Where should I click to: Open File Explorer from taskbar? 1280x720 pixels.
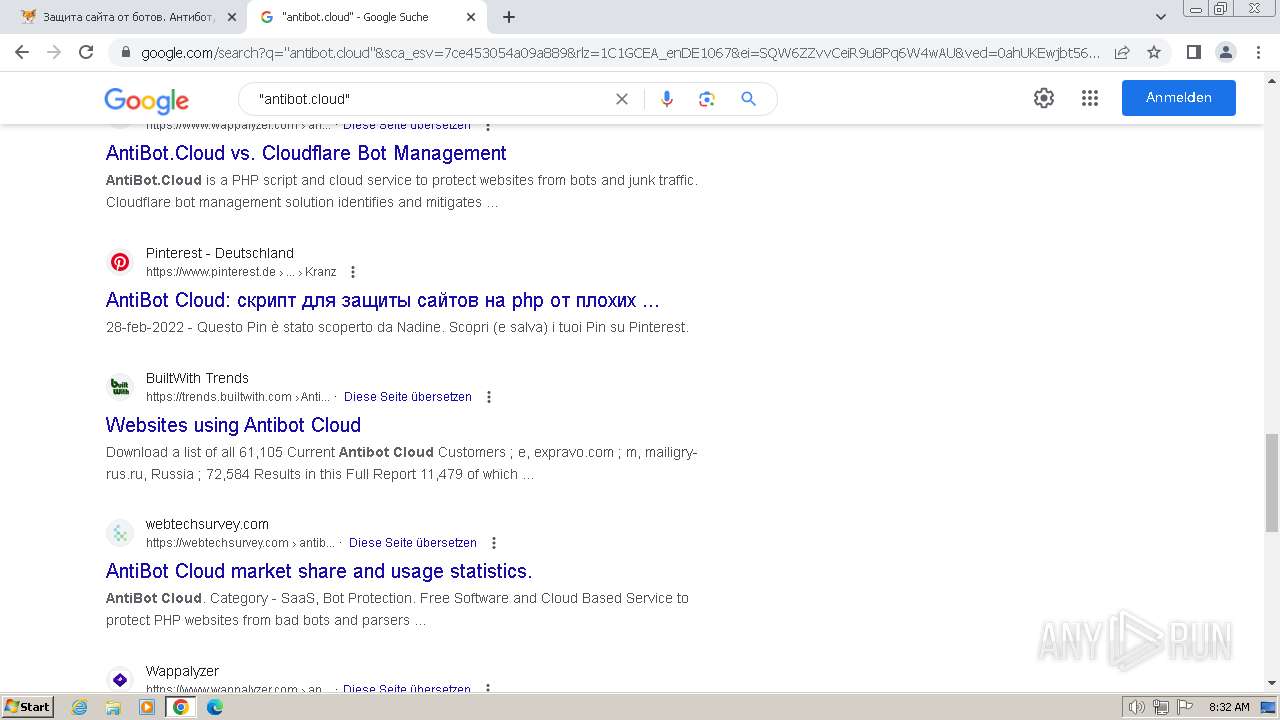click(x=113, y=707)
